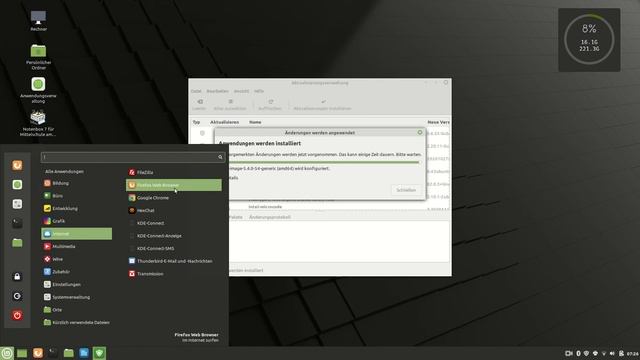640x360 pixels.
Task: Switch to the Änderungsprotokoll tab
Action: [x=270, y=217]
